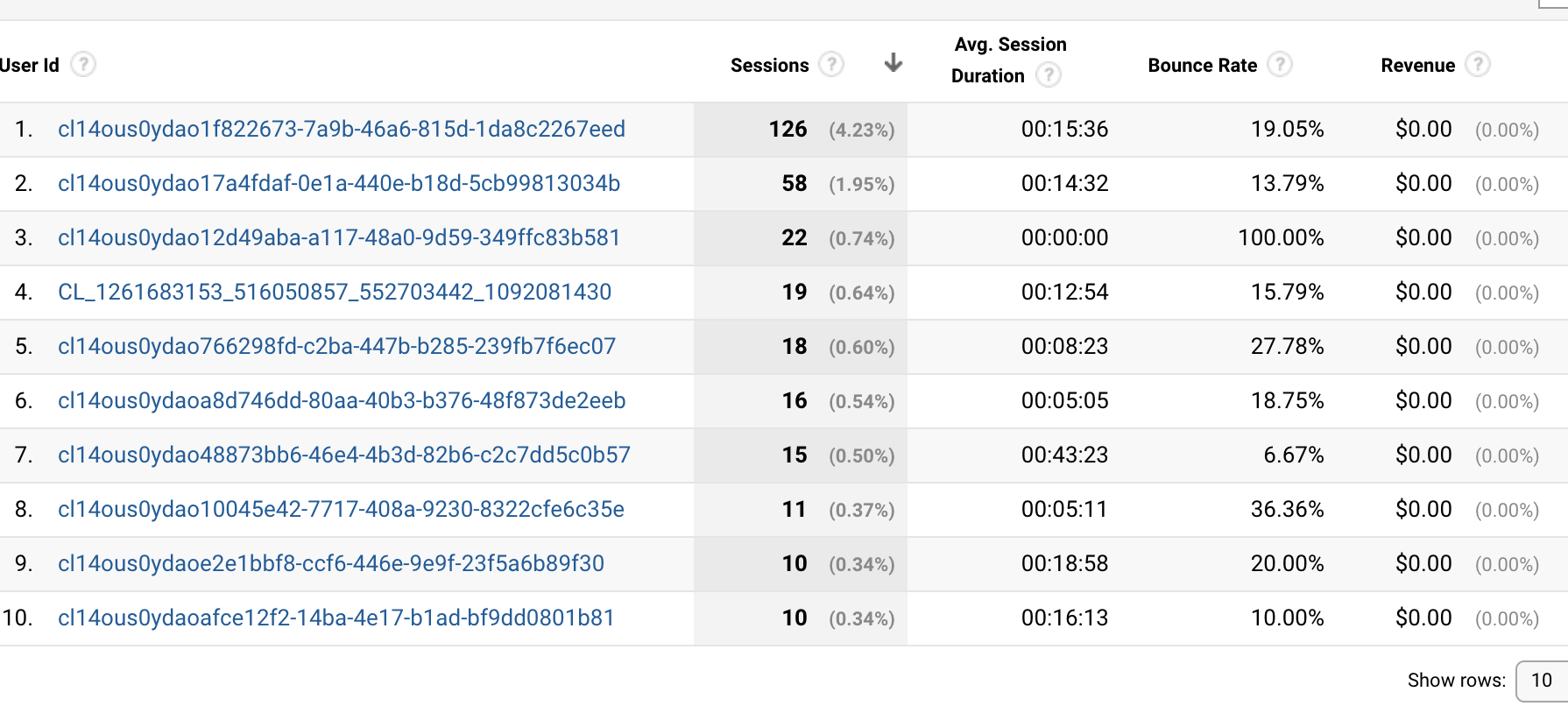The image size is (1568, 706).
Task: Open user CL_1261683153_516050857_552703442_1092081430
Action: 335,292
